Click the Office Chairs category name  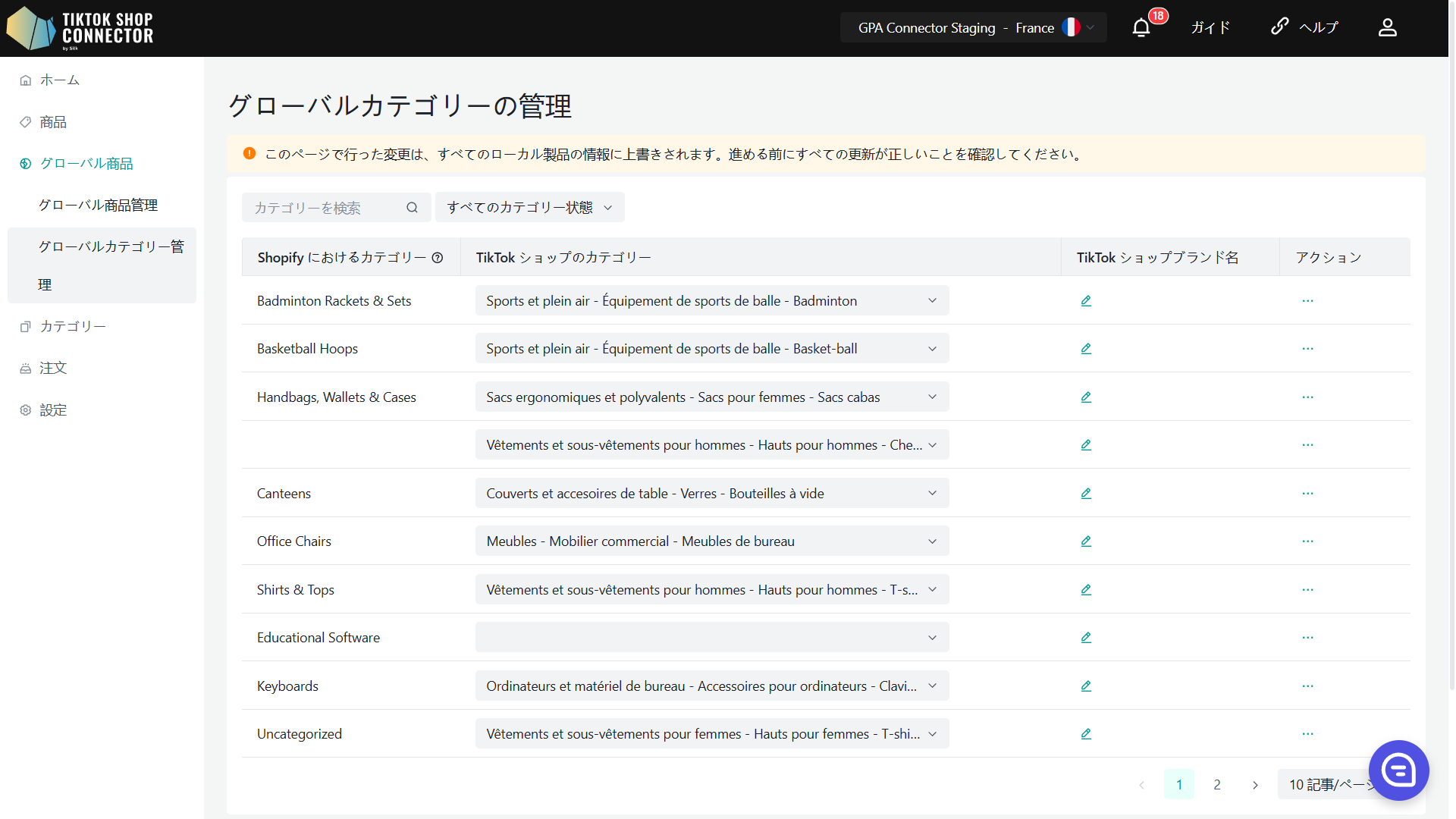[x=294, y=541]
